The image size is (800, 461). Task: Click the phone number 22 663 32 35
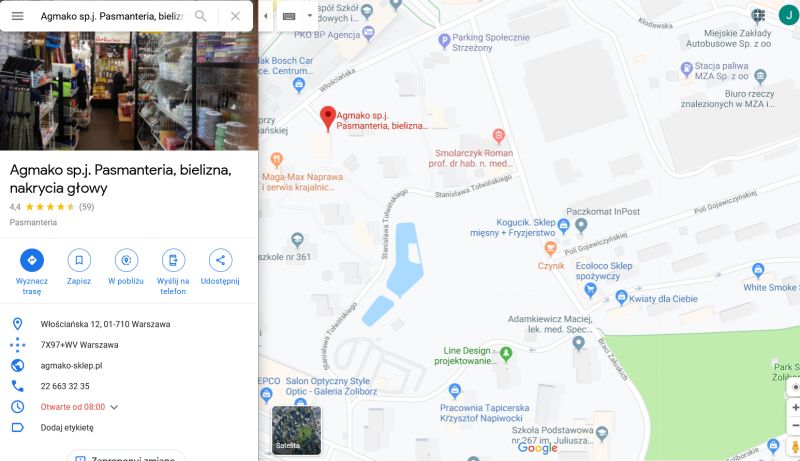tap(65, 386)
